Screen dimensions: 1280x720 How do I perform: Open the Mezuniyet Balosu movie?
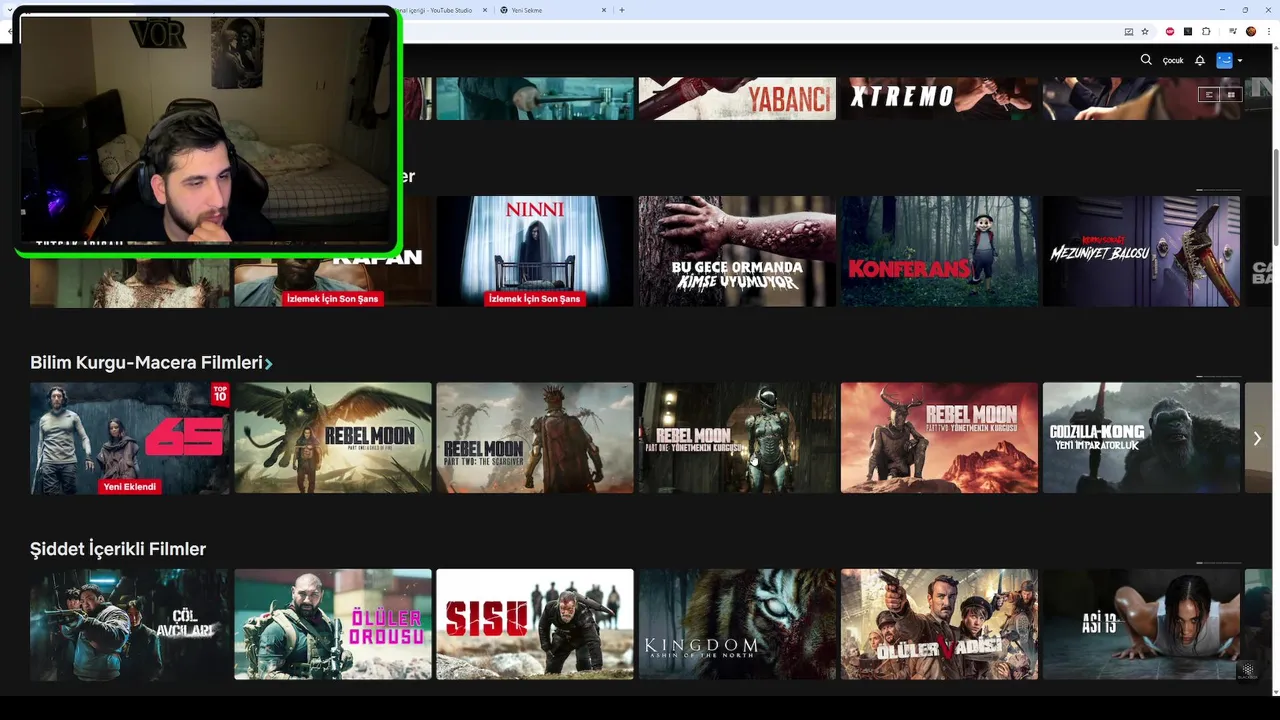point(1141,251)
